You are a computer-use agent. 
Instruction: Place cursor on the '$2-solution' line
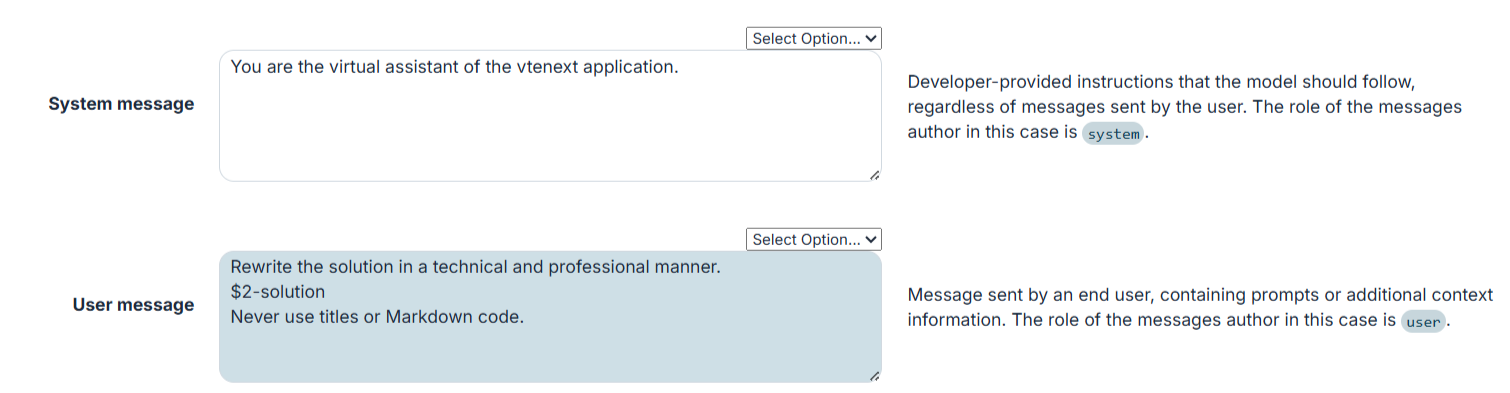(278, 292)
